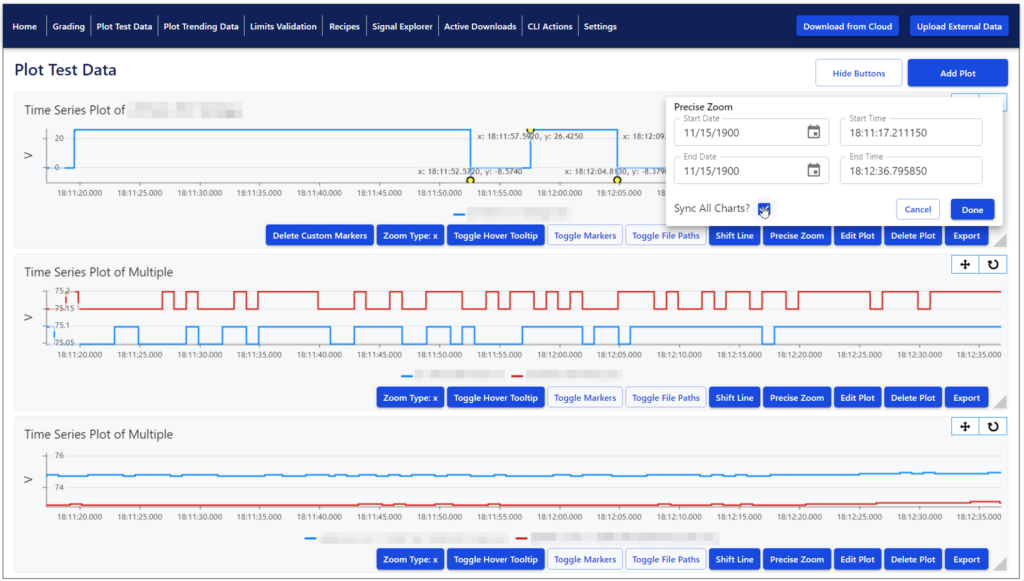Click the resize handle of the second plot
Viewport: 1024px width, 581px height.
pos(1000,401)
